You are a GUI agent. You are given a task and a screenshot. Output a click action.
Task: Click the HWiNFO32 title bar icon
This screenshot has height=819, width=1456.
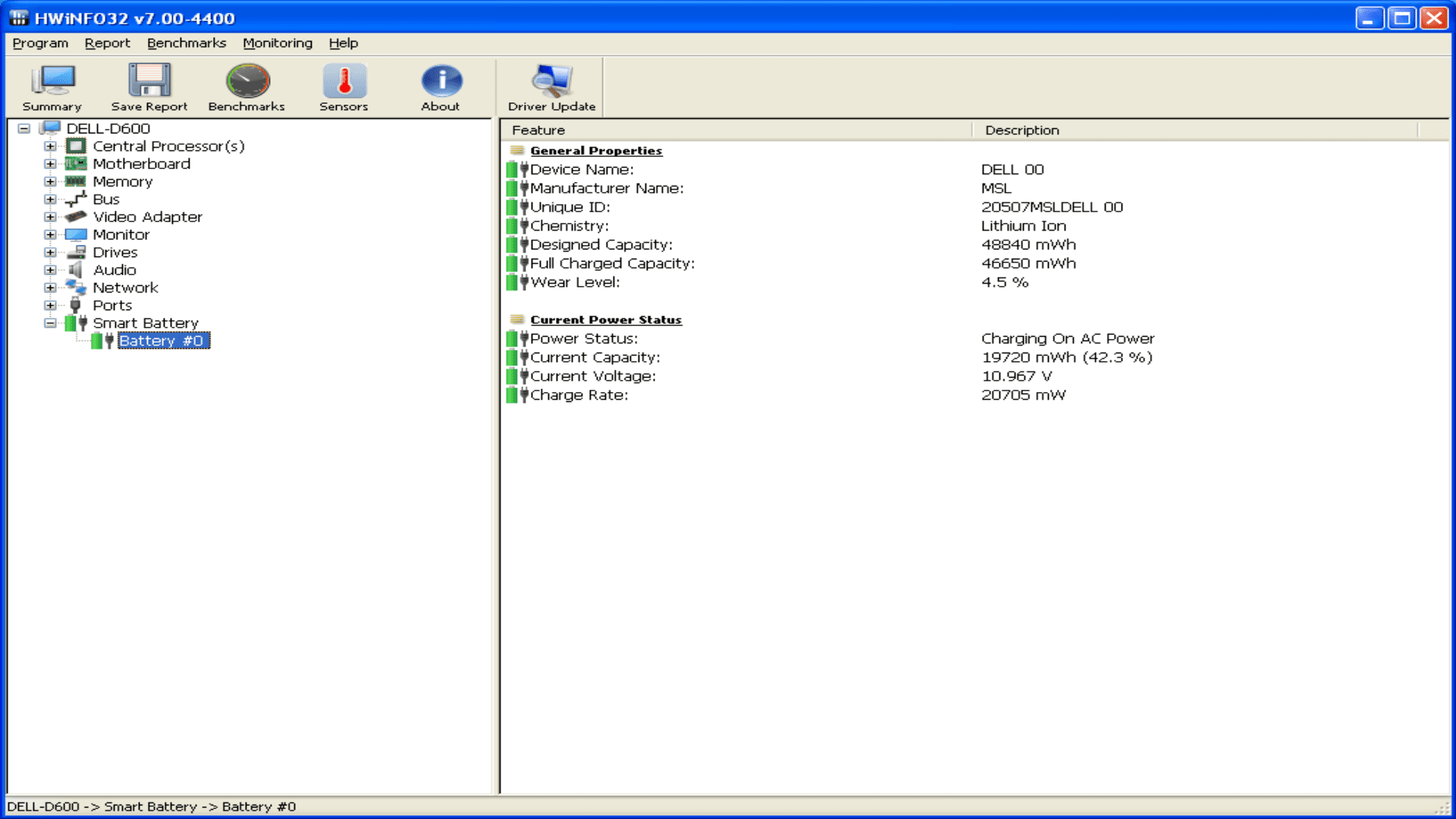tap(18, 17)
